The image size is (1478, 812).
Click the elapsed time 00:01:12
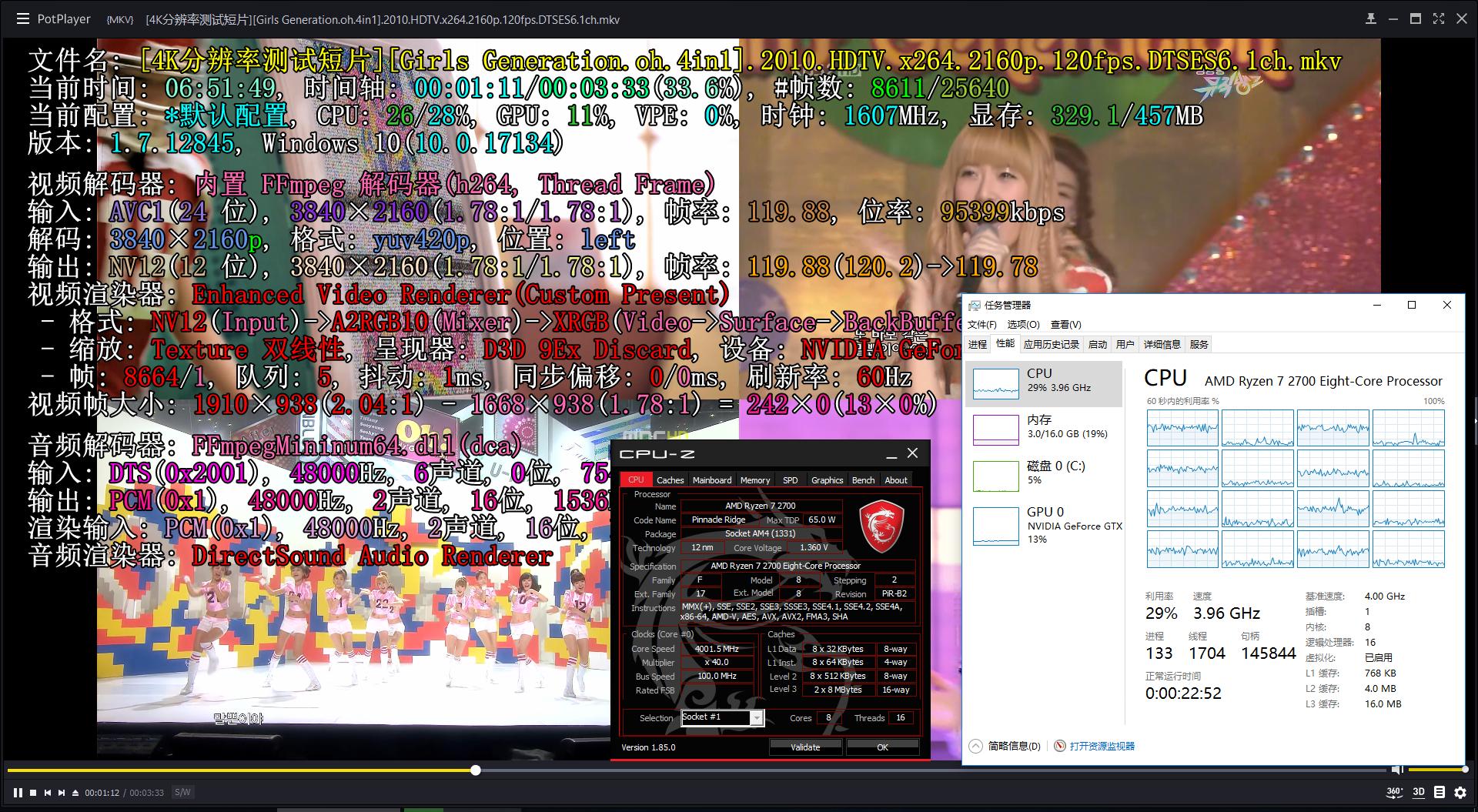pos(102,793)
